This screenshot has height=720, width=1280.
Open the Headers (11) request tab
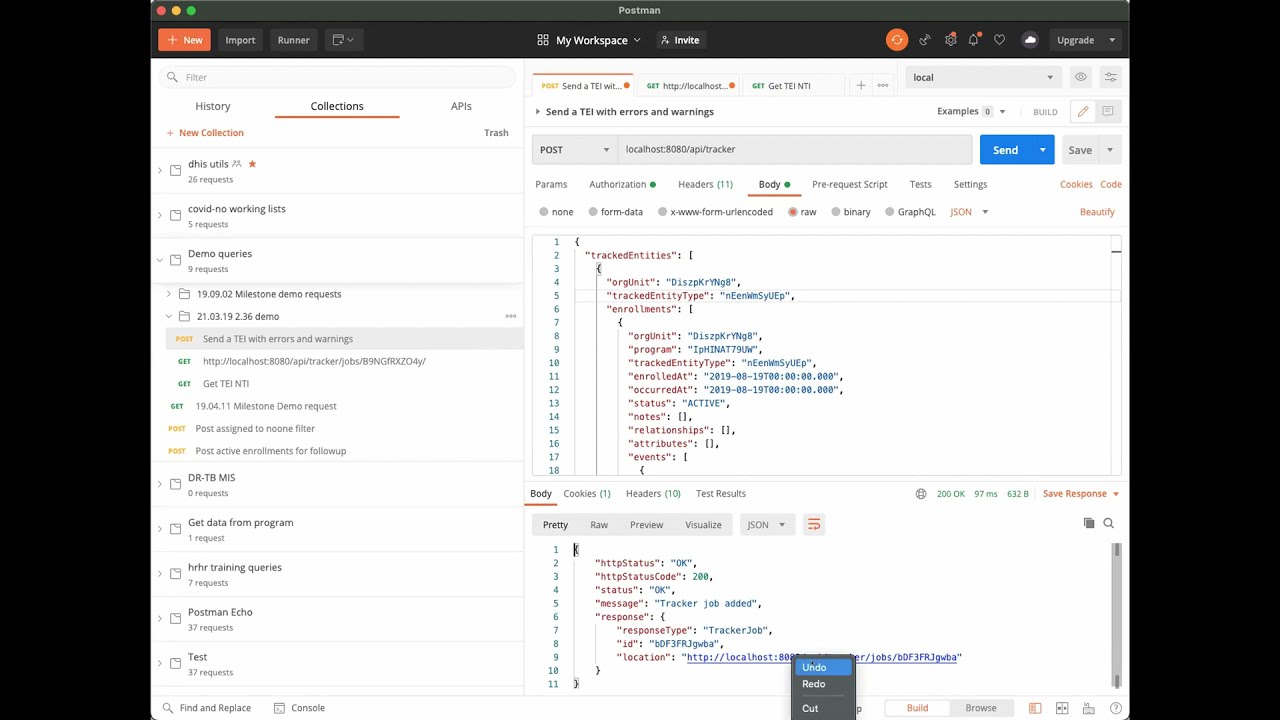click(x=705, y=184)
